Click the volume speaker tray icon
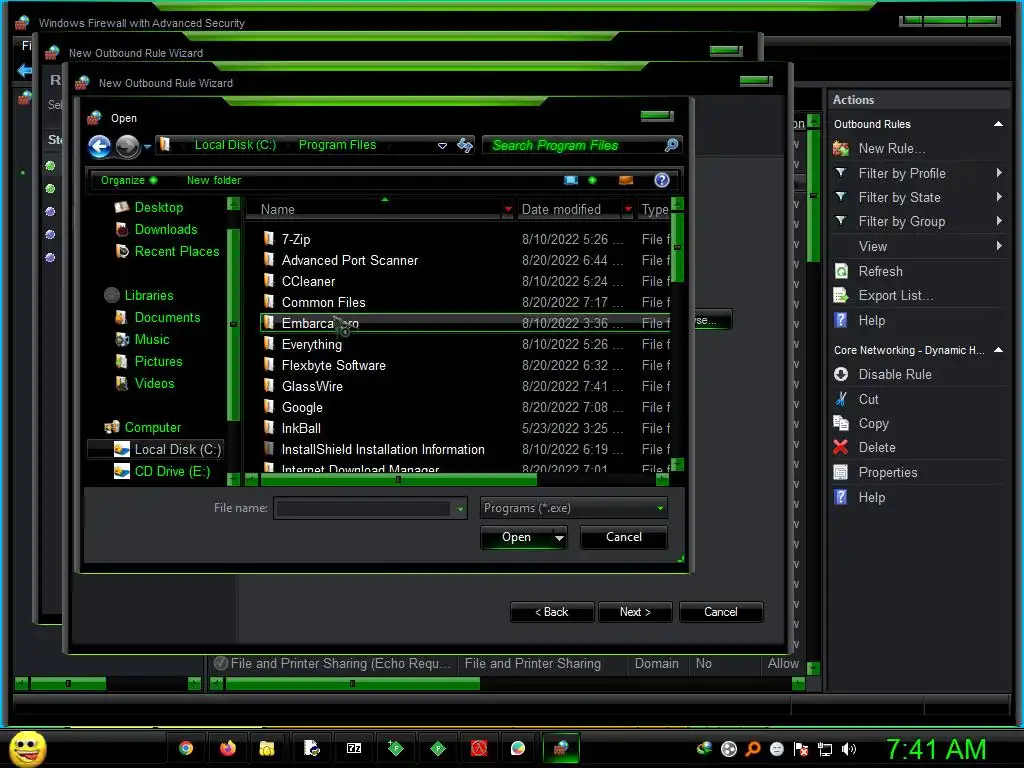This screenshot has width=1024, height=768. (849, 749)
